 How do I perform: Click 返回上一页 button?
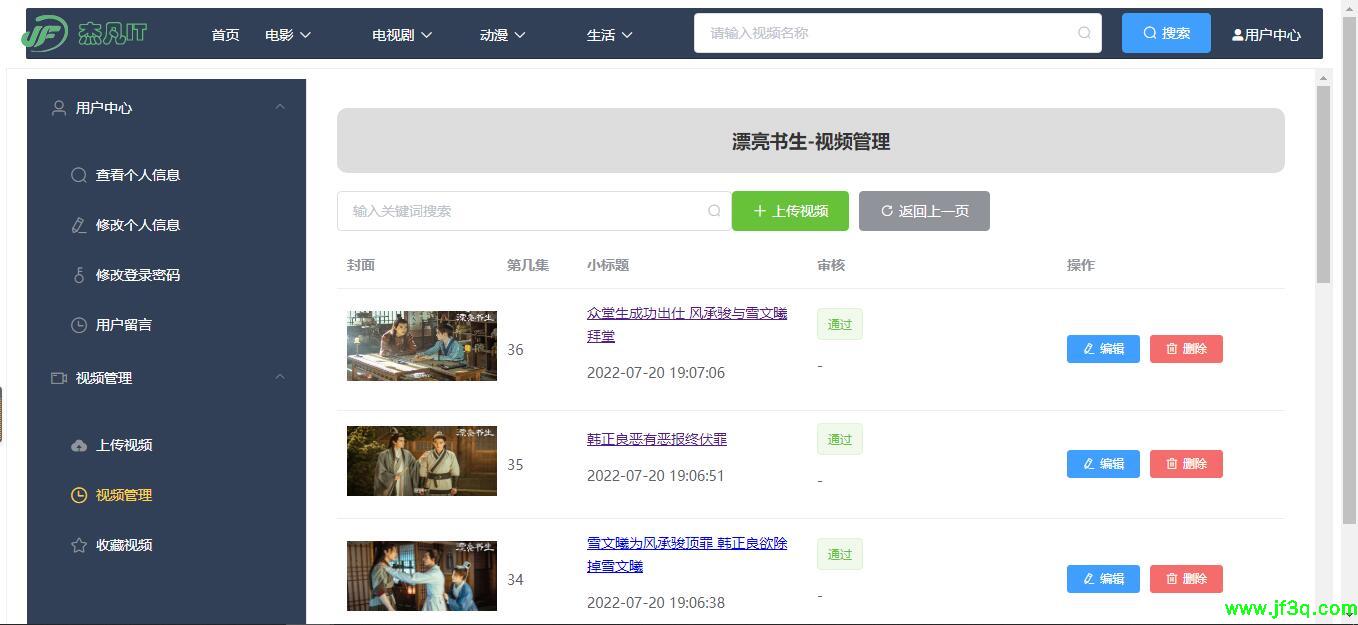pyautogui.click(x=924, y=211)
